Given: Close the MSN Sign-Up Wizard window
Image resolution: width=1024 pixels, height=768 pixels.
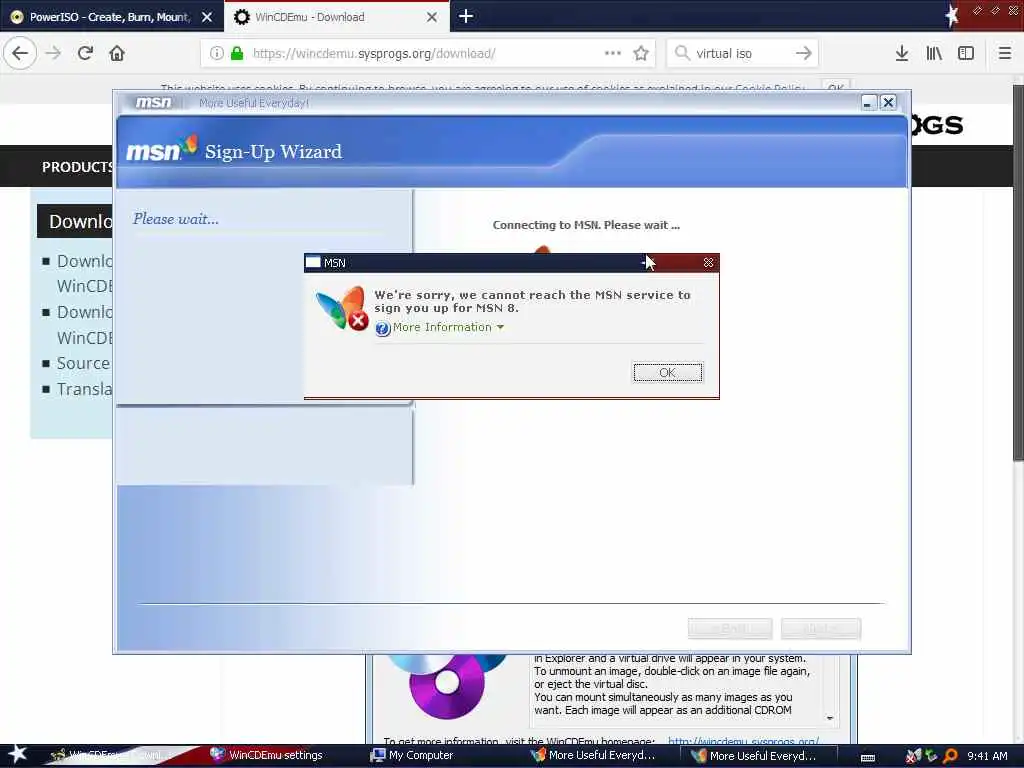Looking at the screenshot, I should pyautogui.click(x=888, y=103).
